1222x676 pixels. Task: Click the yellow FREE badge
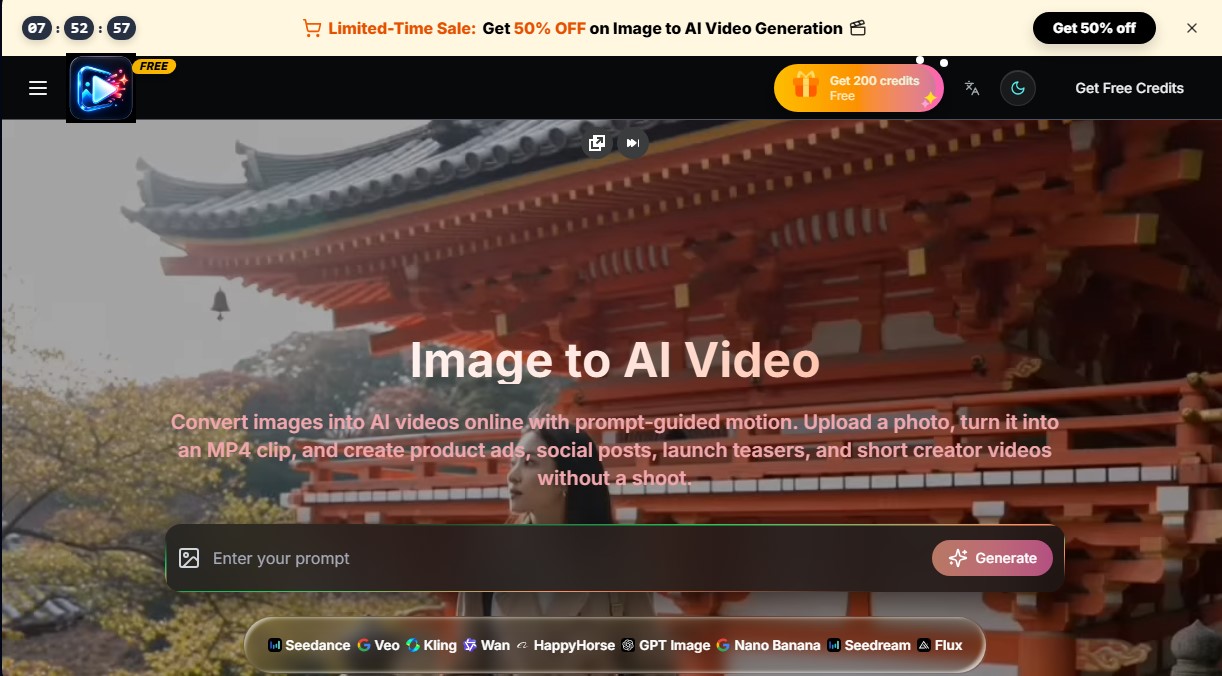[154, 66]
